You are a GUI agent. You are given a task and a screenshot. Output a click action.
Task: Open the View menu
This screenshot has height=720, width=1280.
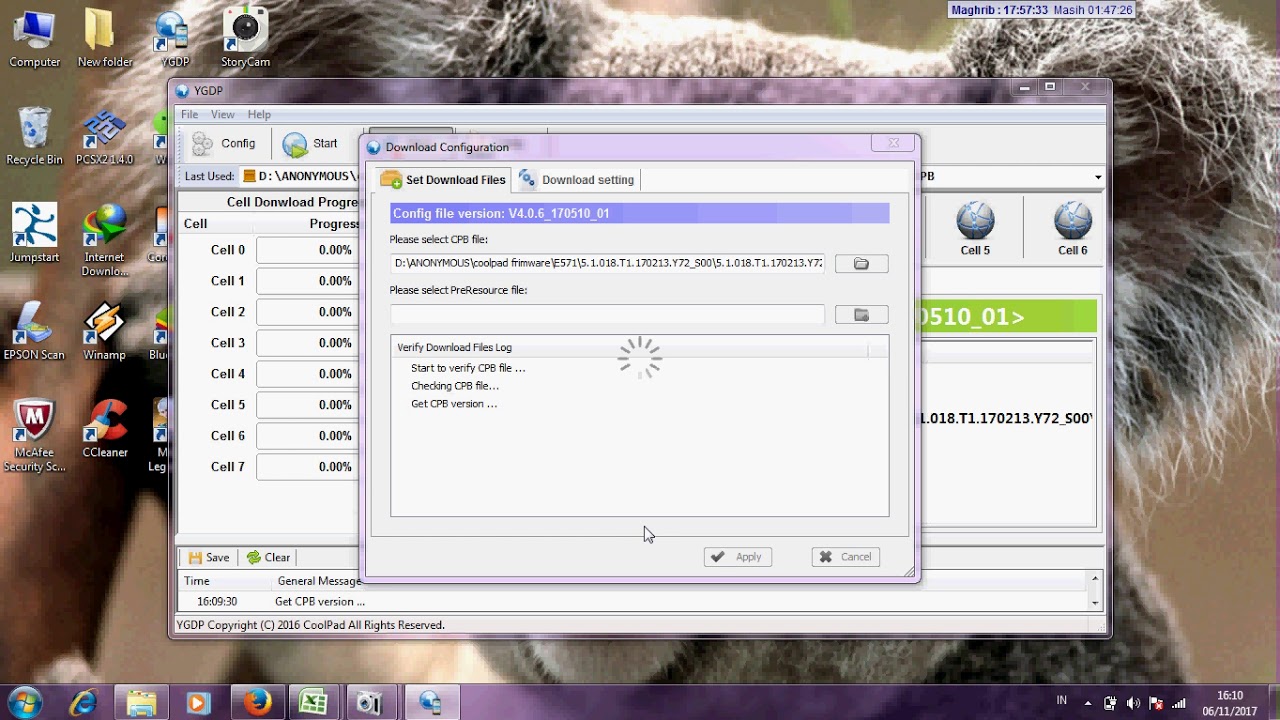pos(222,115)
